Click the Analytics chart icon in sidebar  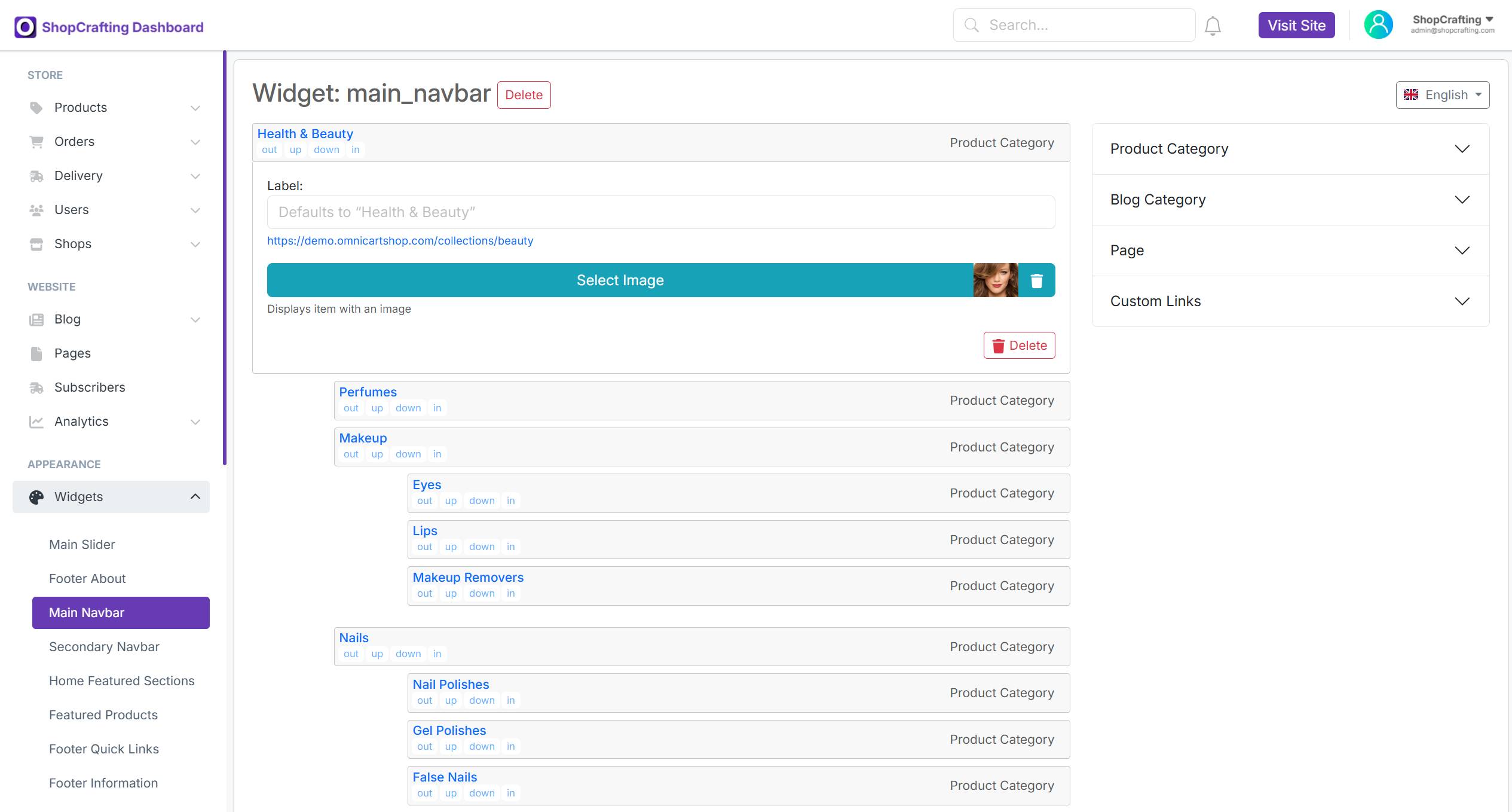[36, 422]
